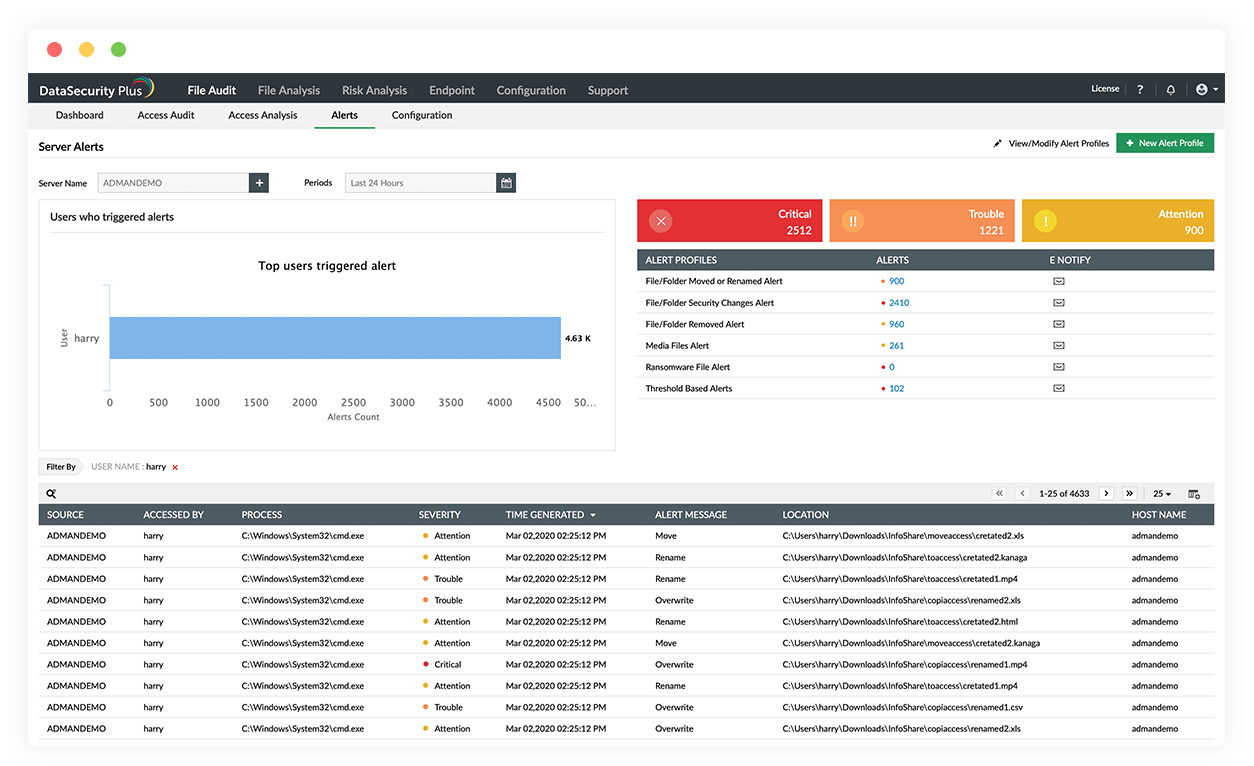Remove the USER NAME harry filter

click(175, 467)
